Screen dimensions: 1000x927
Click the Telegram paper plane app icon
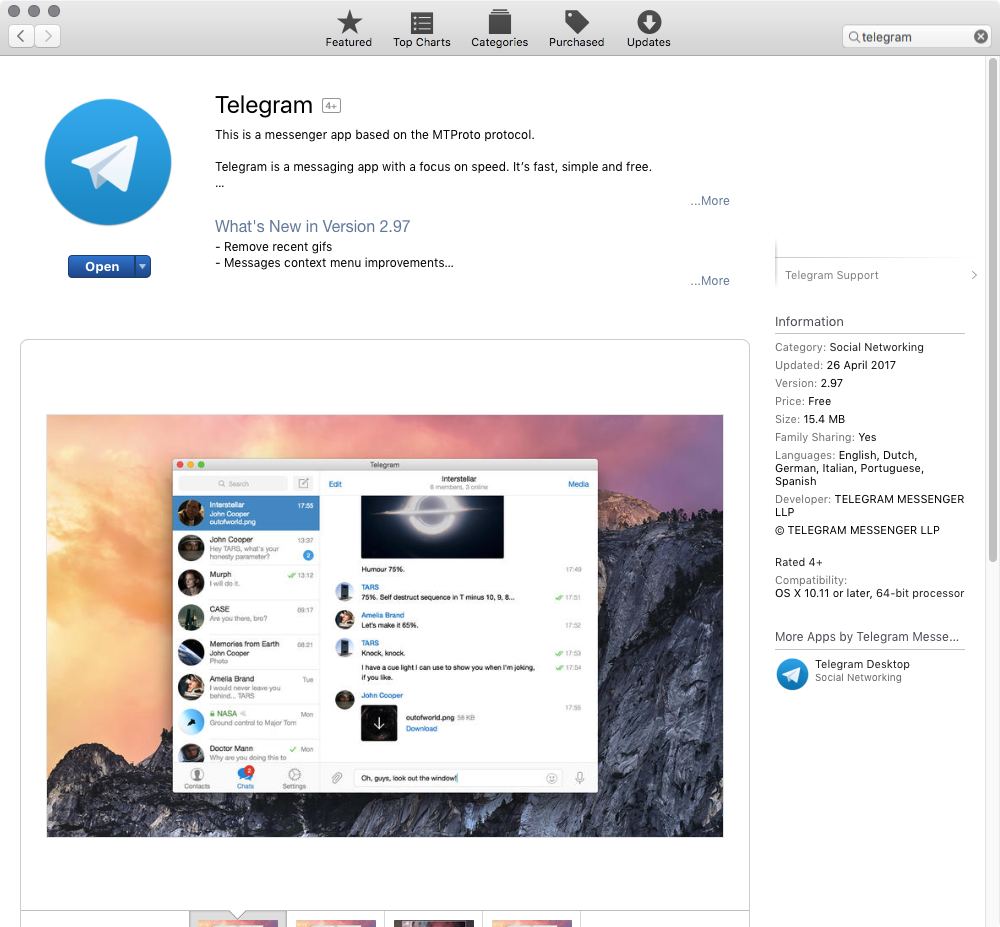(x=107, y=161)
